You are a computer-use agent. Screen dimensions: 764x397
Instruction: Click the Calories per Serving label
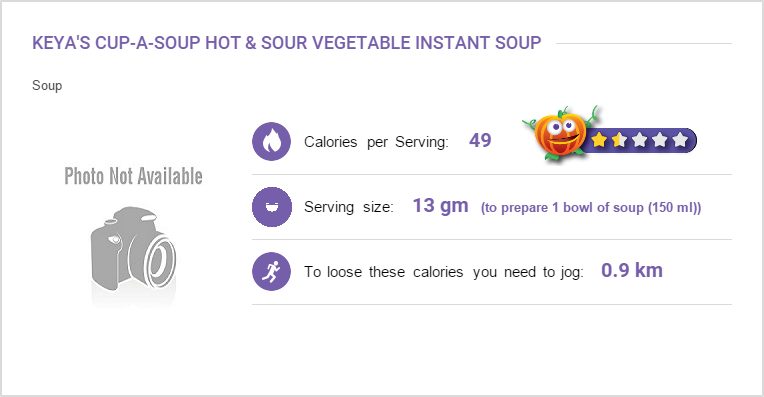(x=376, y=142)
